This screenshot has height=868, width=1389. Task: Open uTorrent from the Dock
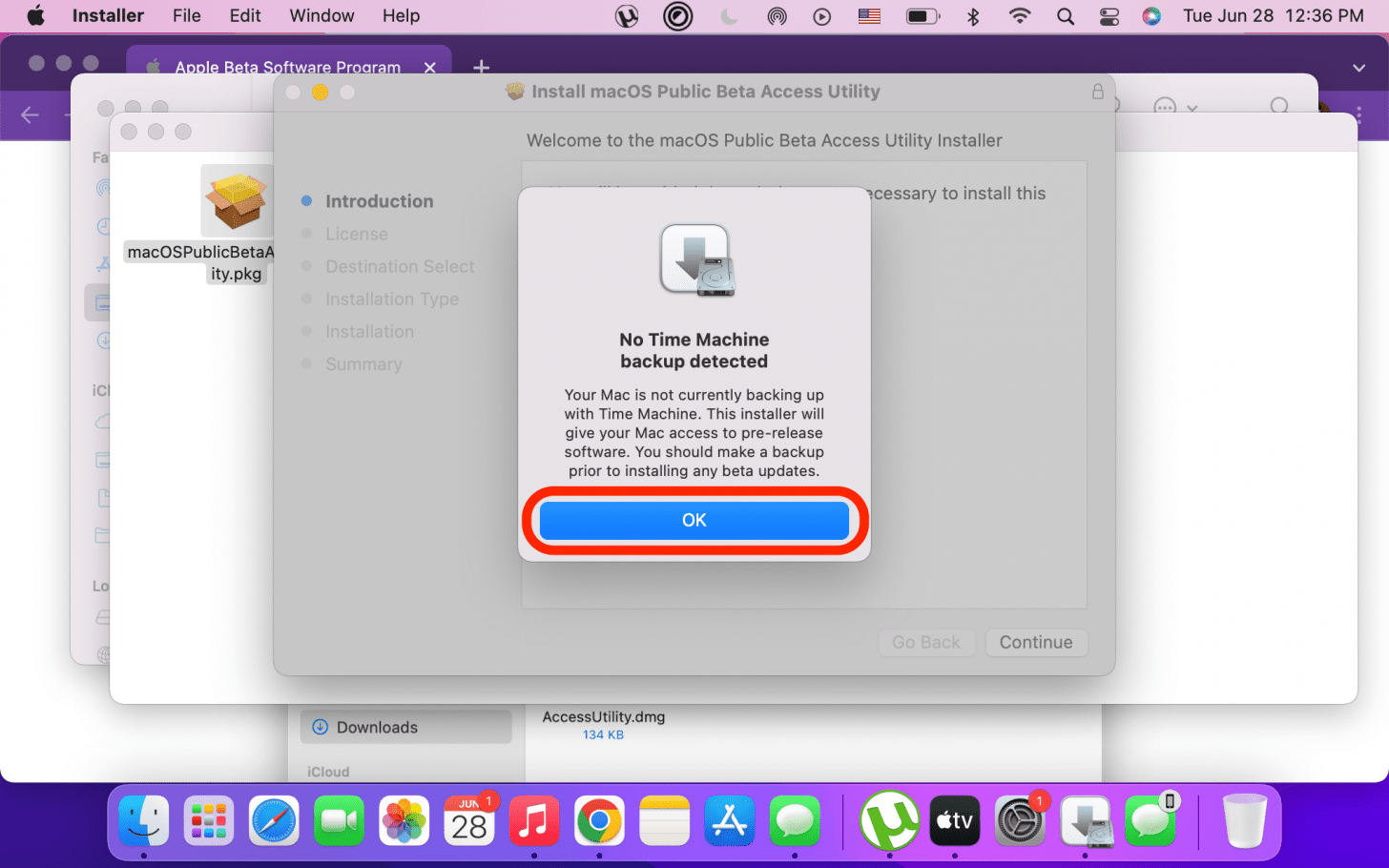pyautogui.click(x=889, y=820)
